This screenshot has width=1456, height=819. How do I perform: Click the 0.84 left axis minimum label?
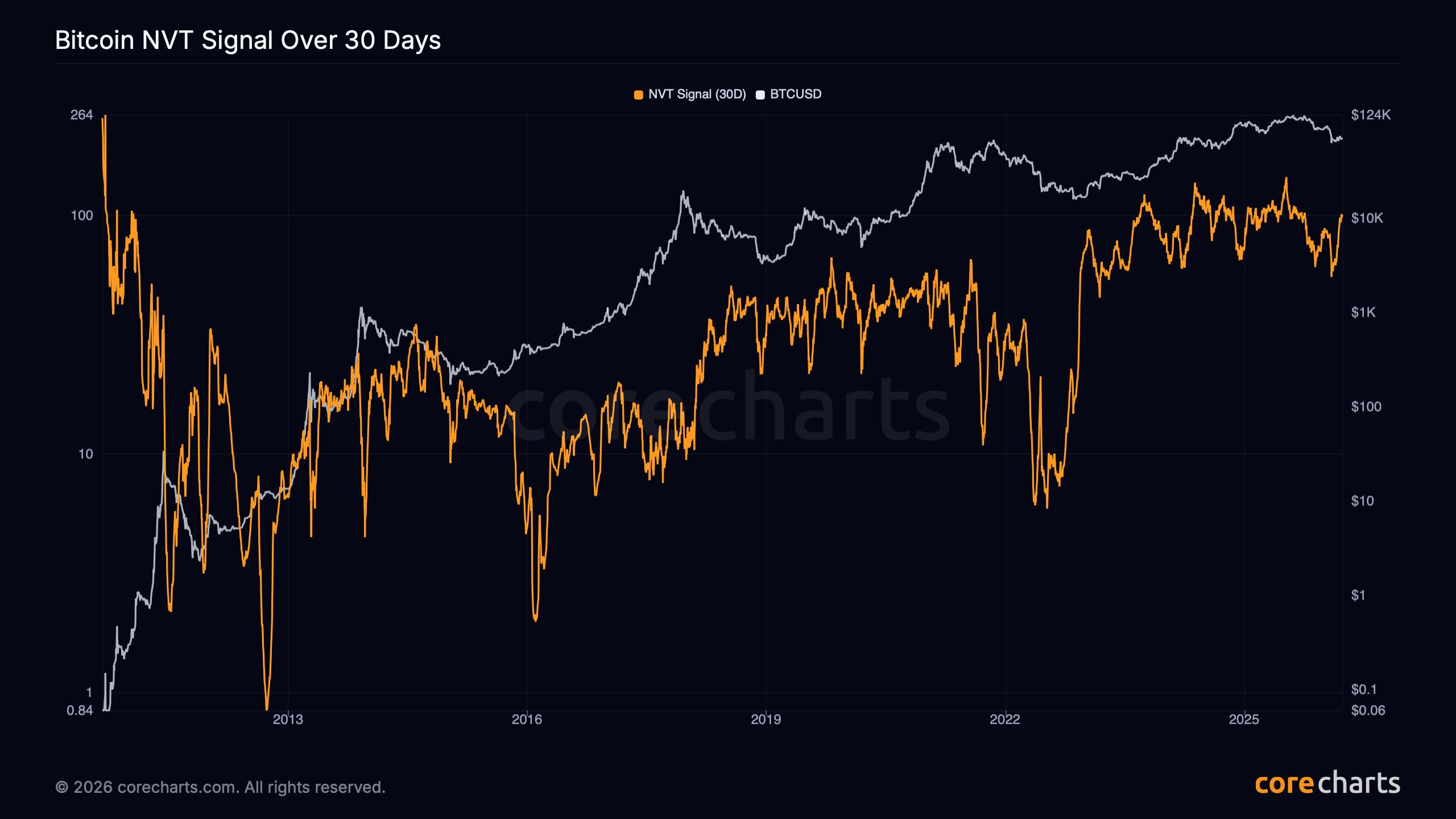[80, 710]
